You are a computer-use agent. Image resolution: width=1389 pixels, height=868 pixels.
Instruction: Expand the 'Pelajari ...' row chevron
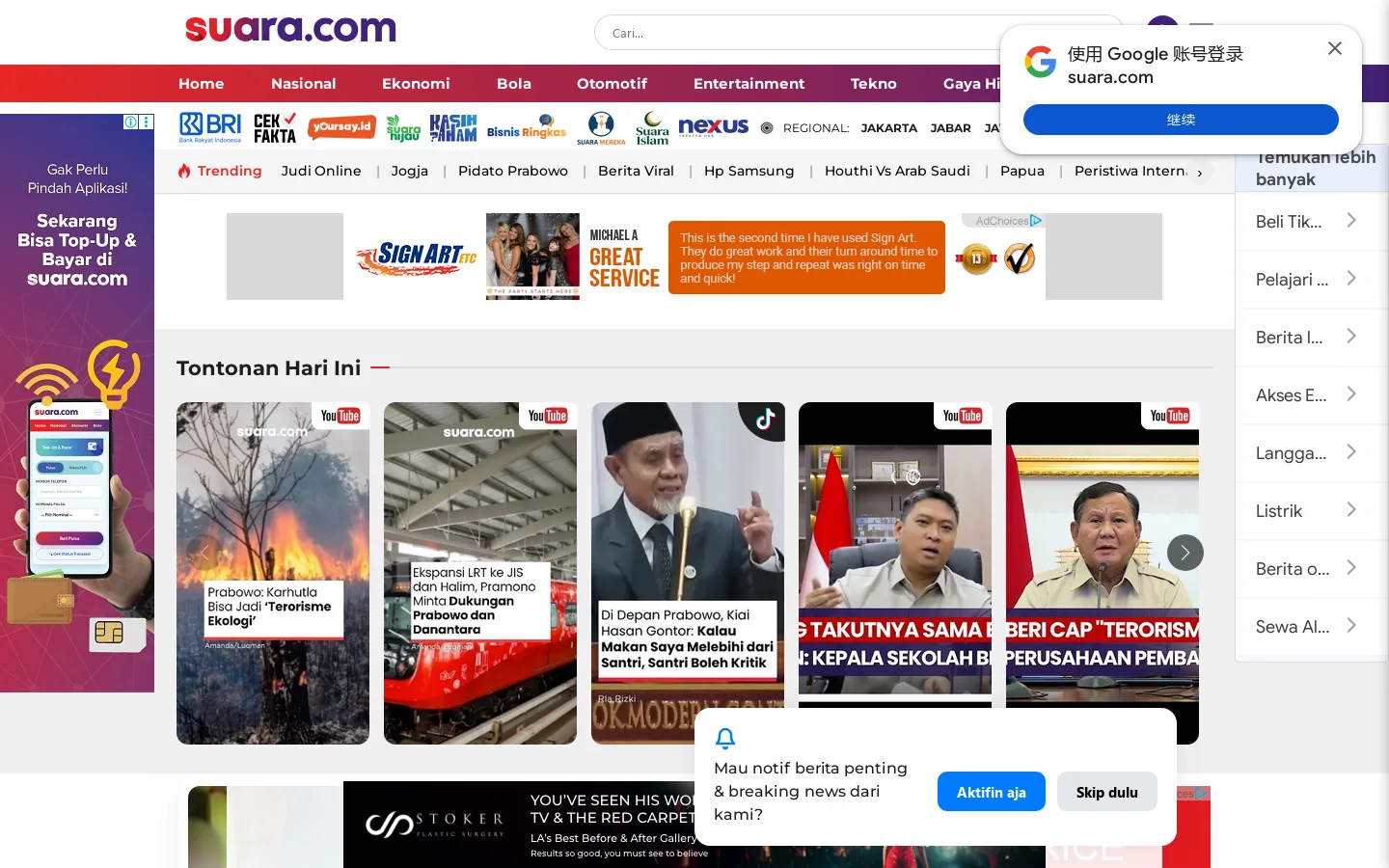1351,279
